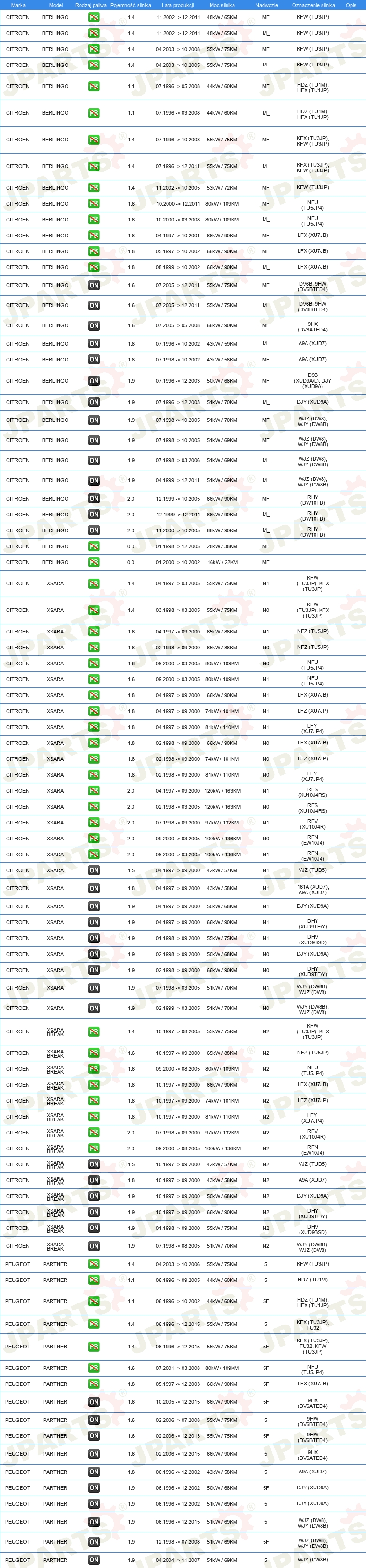Image resolution: width=366 pixels, height=1568 pixels.
Task: Click the Marka column header
Action: 18,5
